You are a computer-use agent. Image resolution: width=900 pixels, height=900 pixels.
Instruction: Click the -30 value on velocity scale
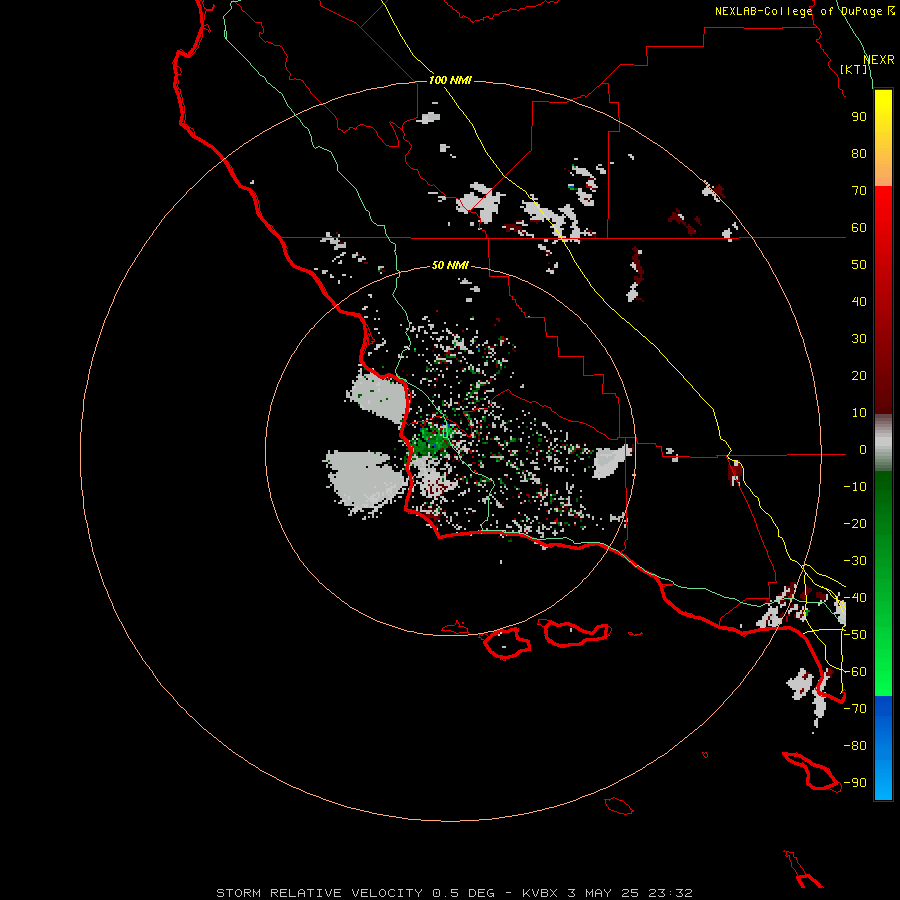[x=855, y=561]
